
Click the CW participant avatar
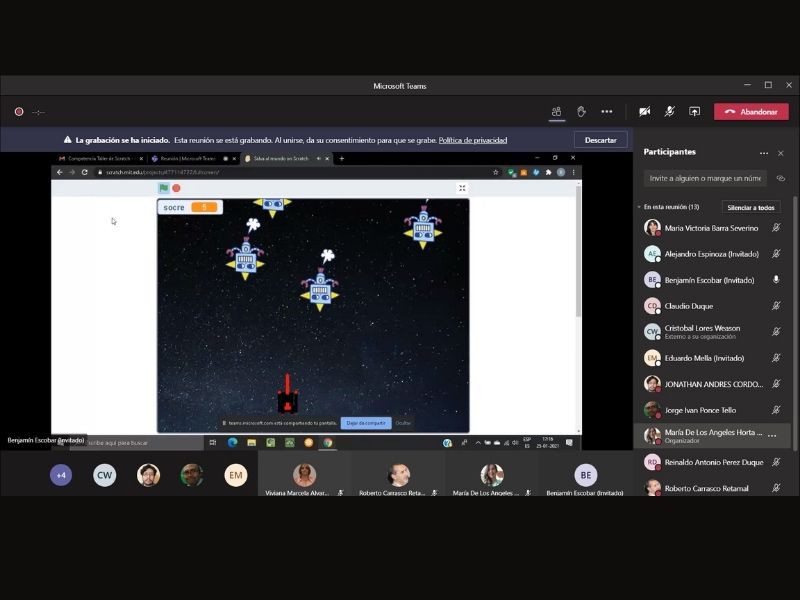(105, 475)
